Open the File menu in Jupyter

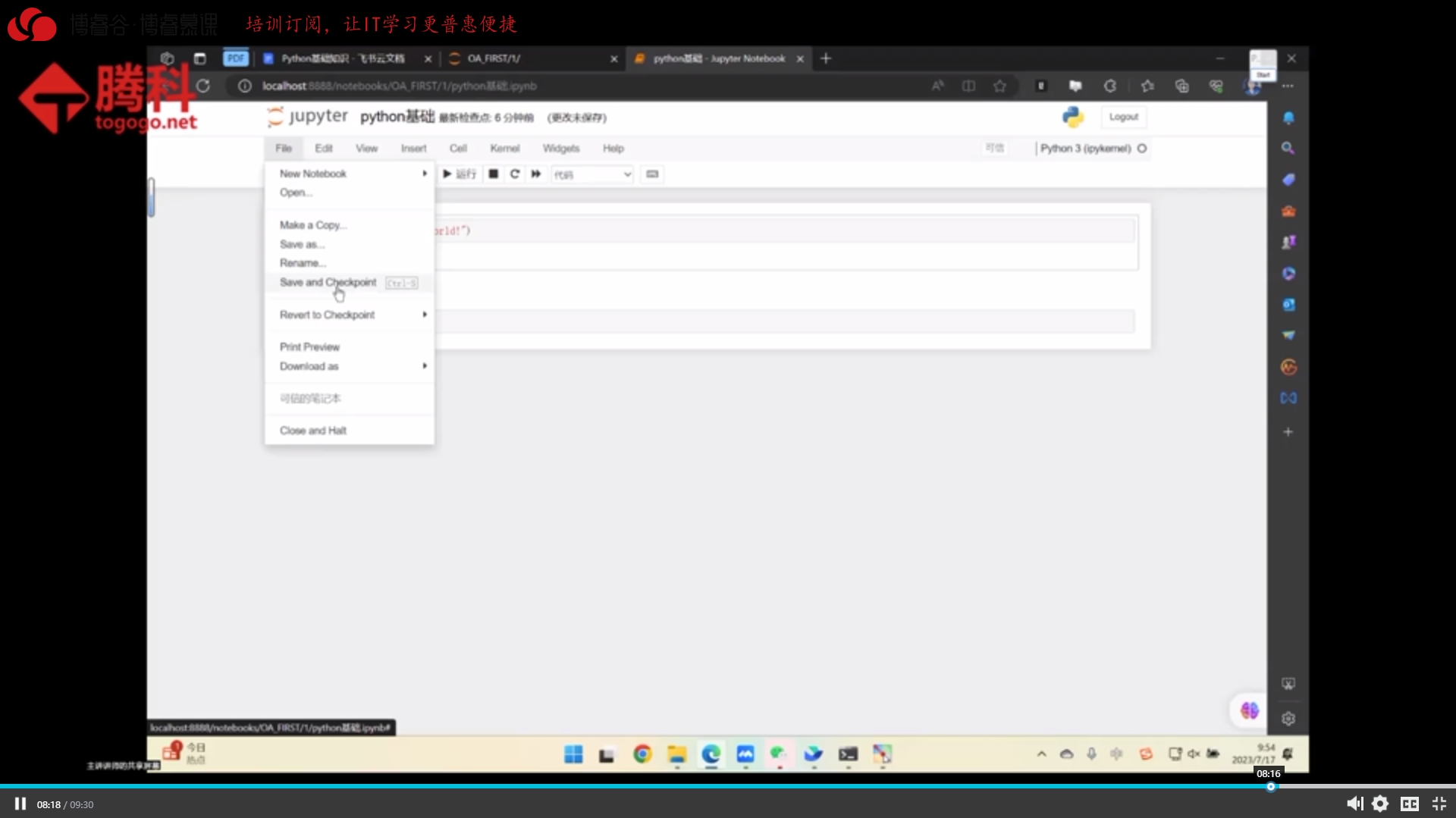(x=284, y=149)
